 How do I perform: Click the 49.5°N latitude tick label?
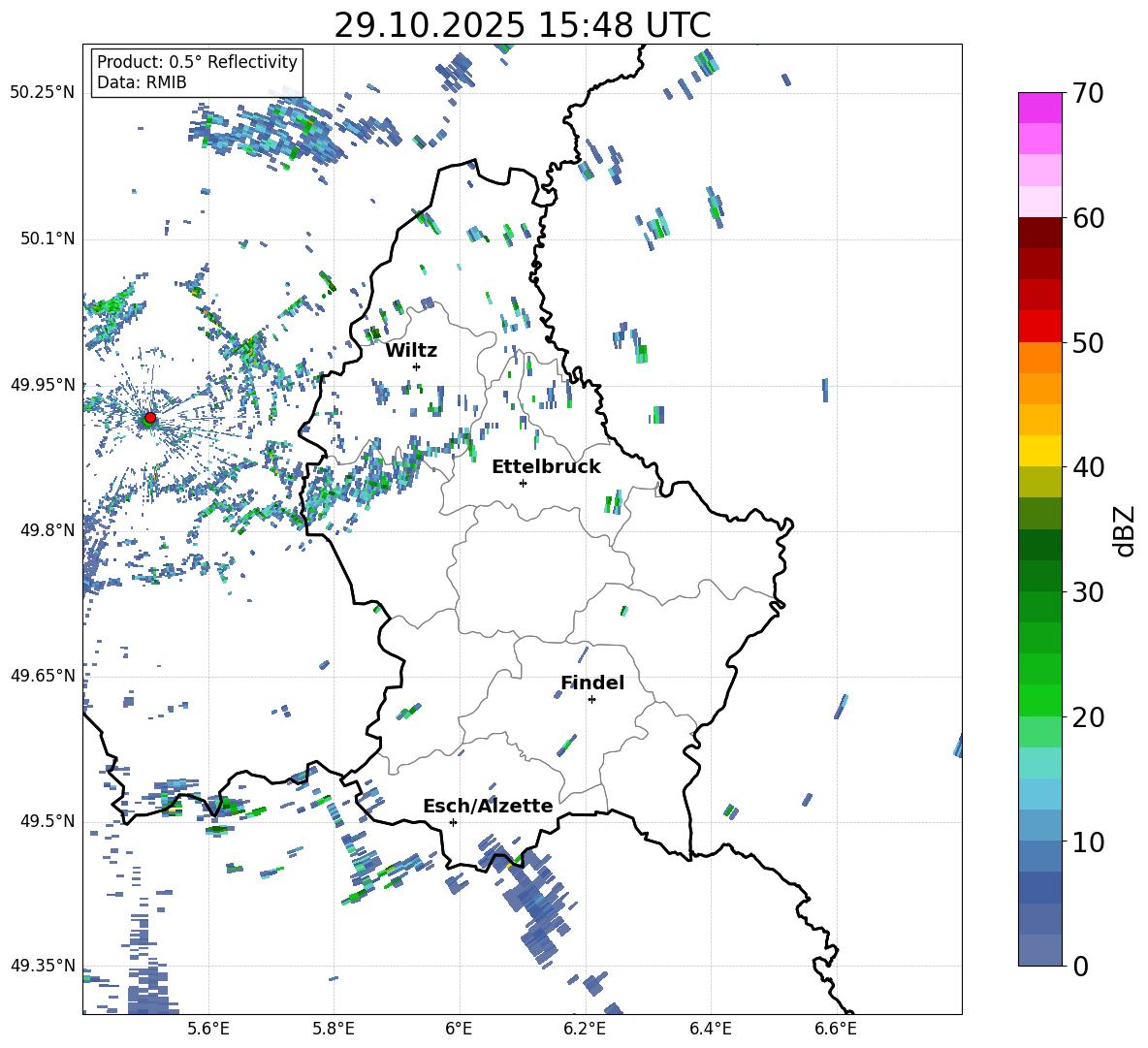47,821
